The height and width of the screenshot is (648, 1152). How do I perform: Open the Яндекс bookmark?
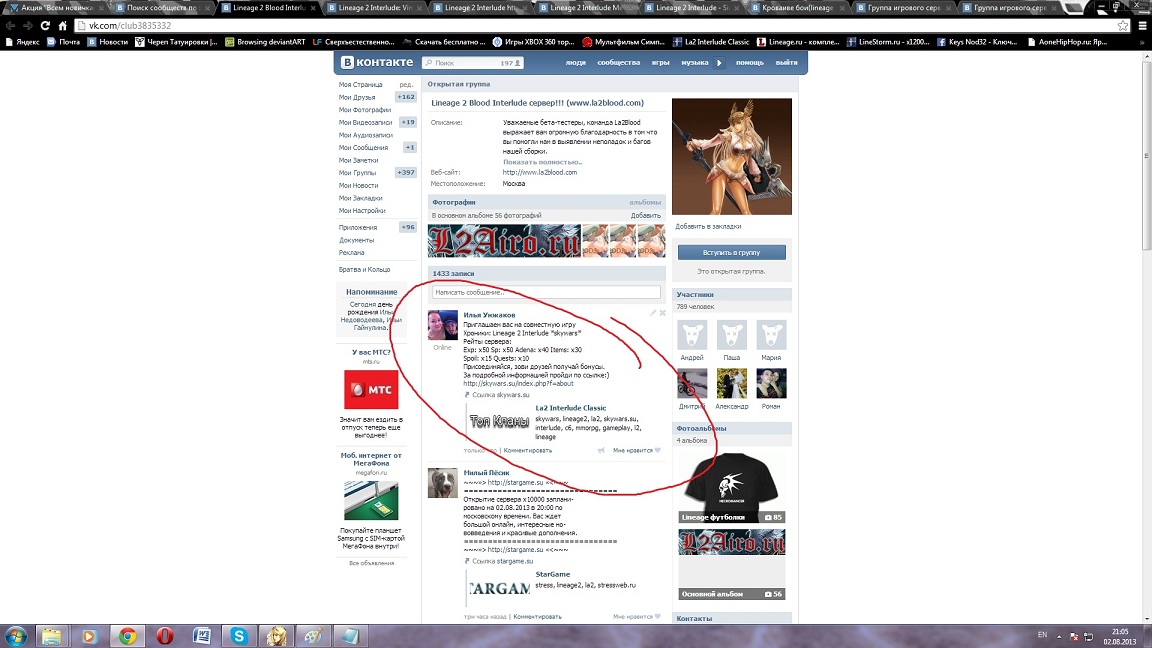22,42
